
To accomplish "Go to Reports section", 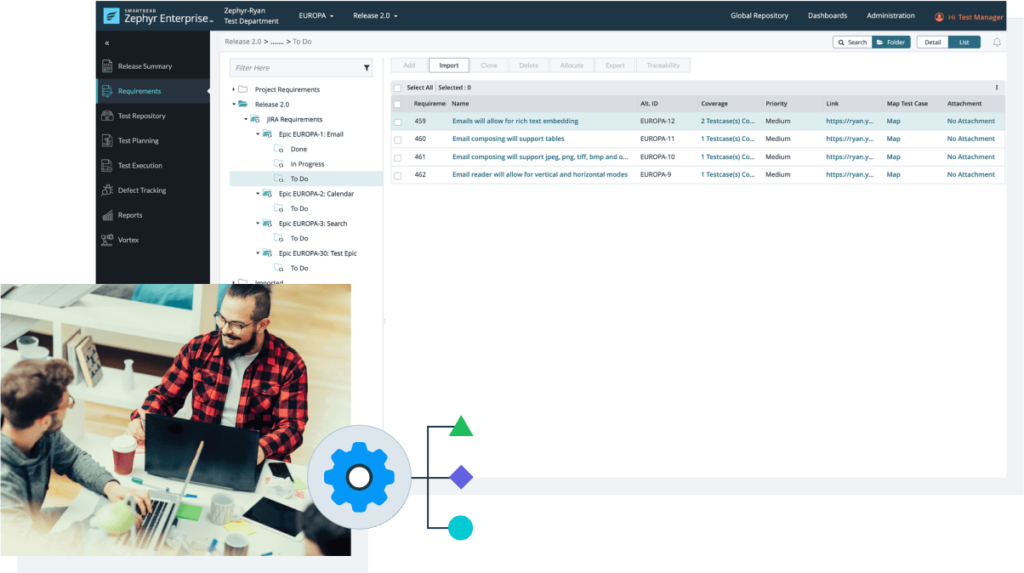I will 130,215.
